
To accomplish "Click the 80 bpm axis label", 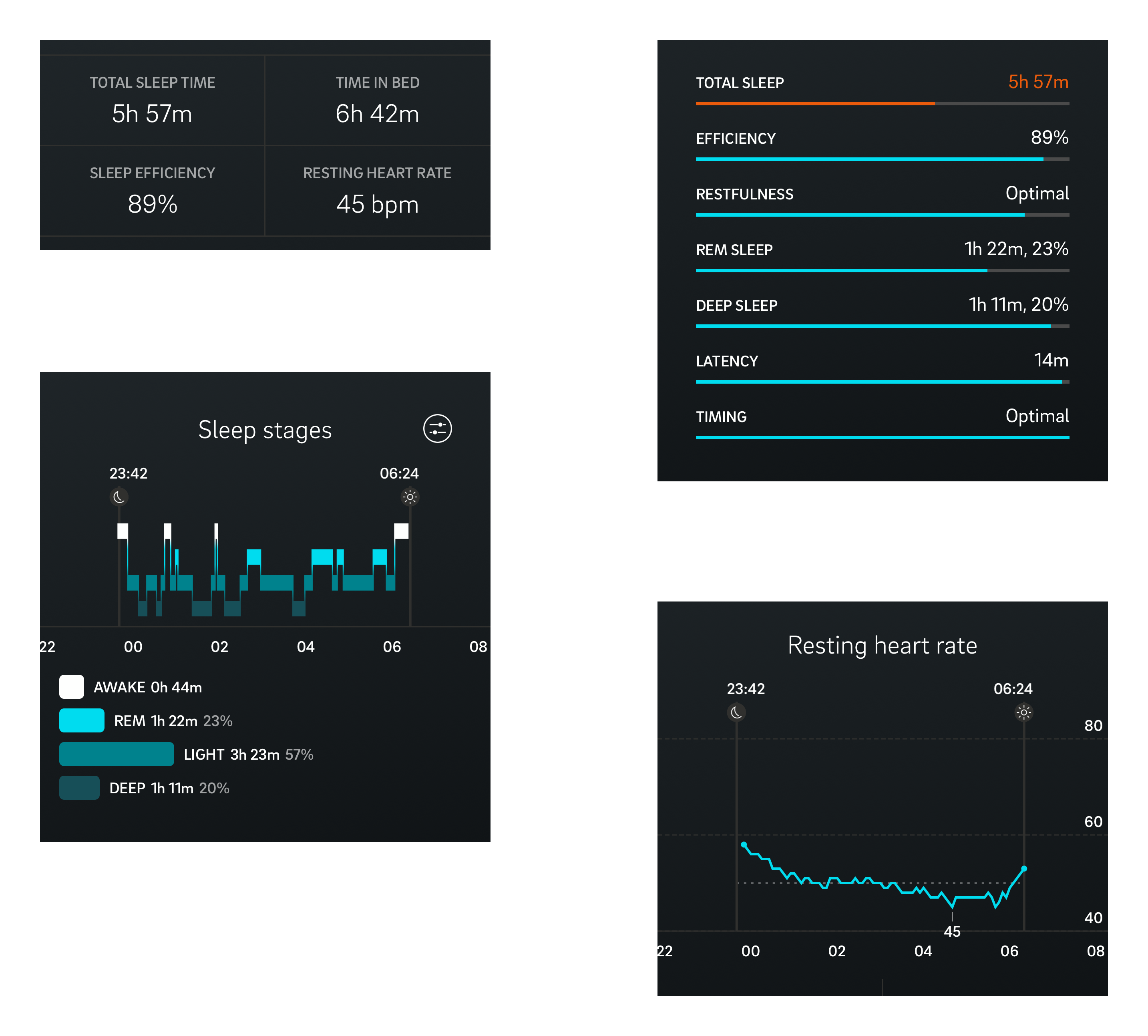I will point(1093,726).
